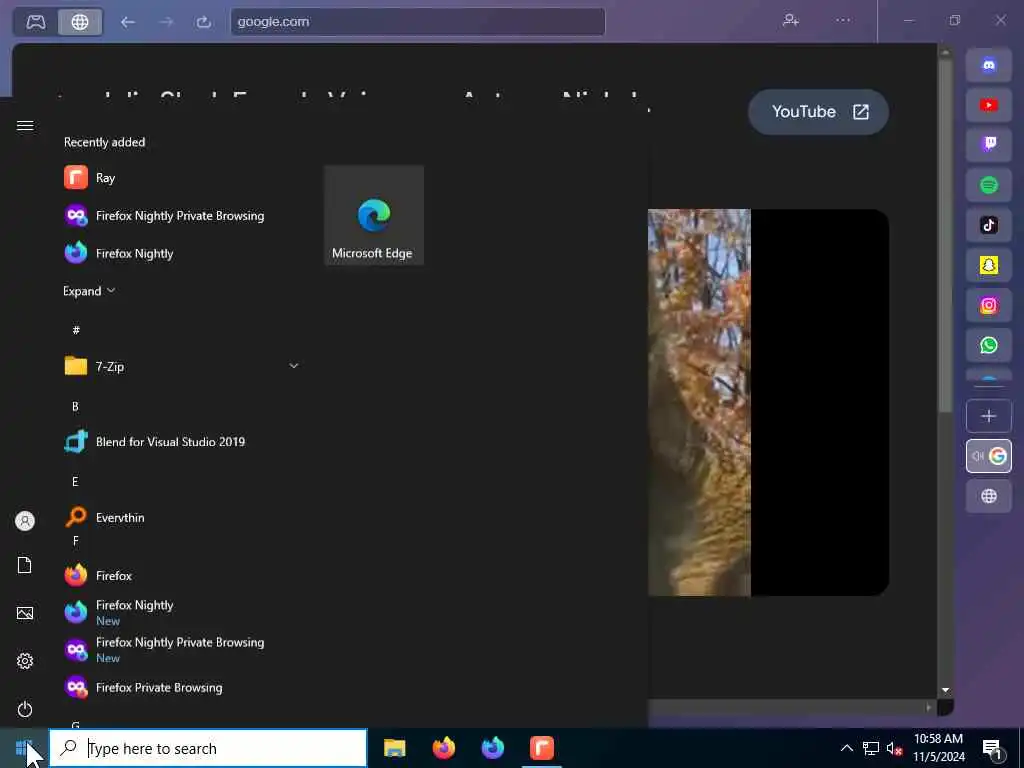Click the scrollbar down arrow in the browser
The width and height of the screenshot is (1024, 768).
pyautogui.click(x=945, y=690)
